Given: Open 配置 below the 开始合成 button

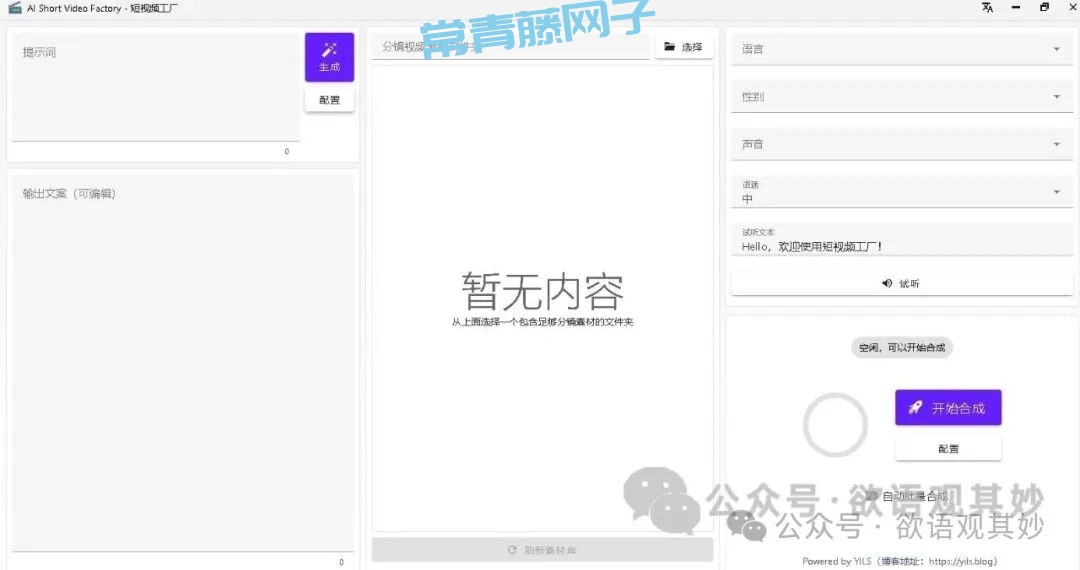Looking at the screenshot, I should click(947, 449).
